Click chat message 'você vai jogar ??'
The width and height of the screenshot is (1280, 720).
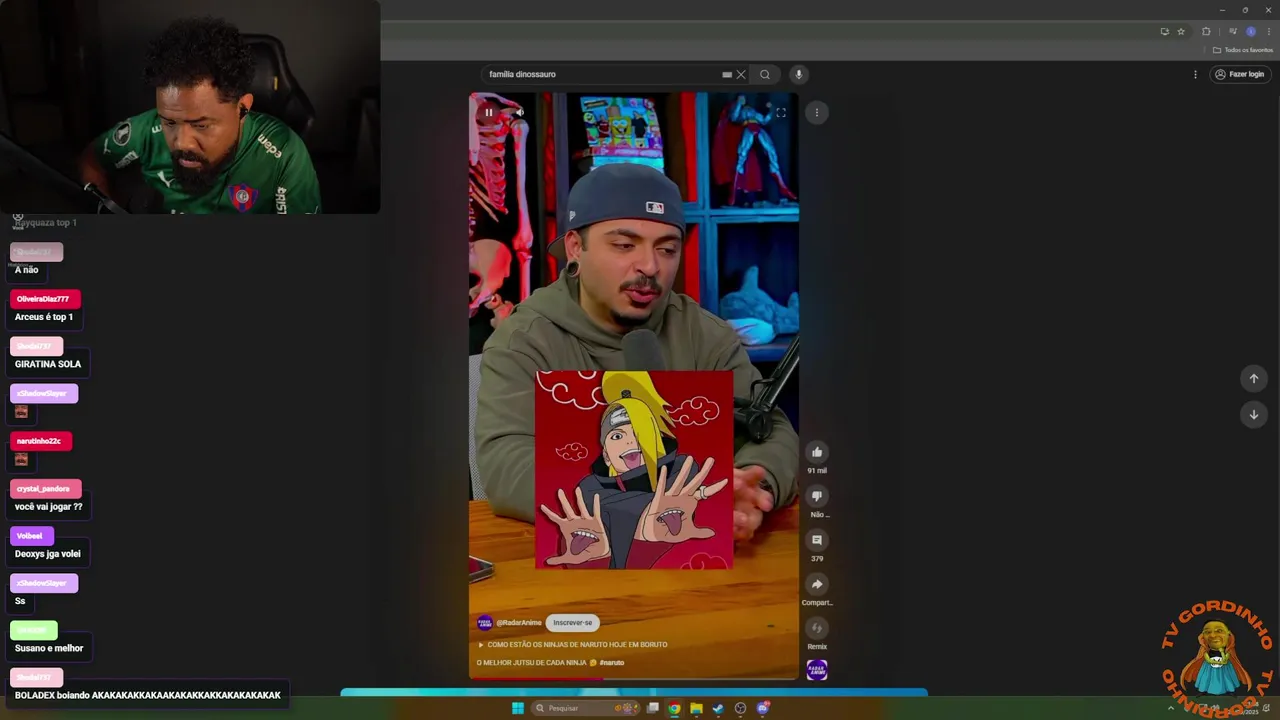click(49, 507)
